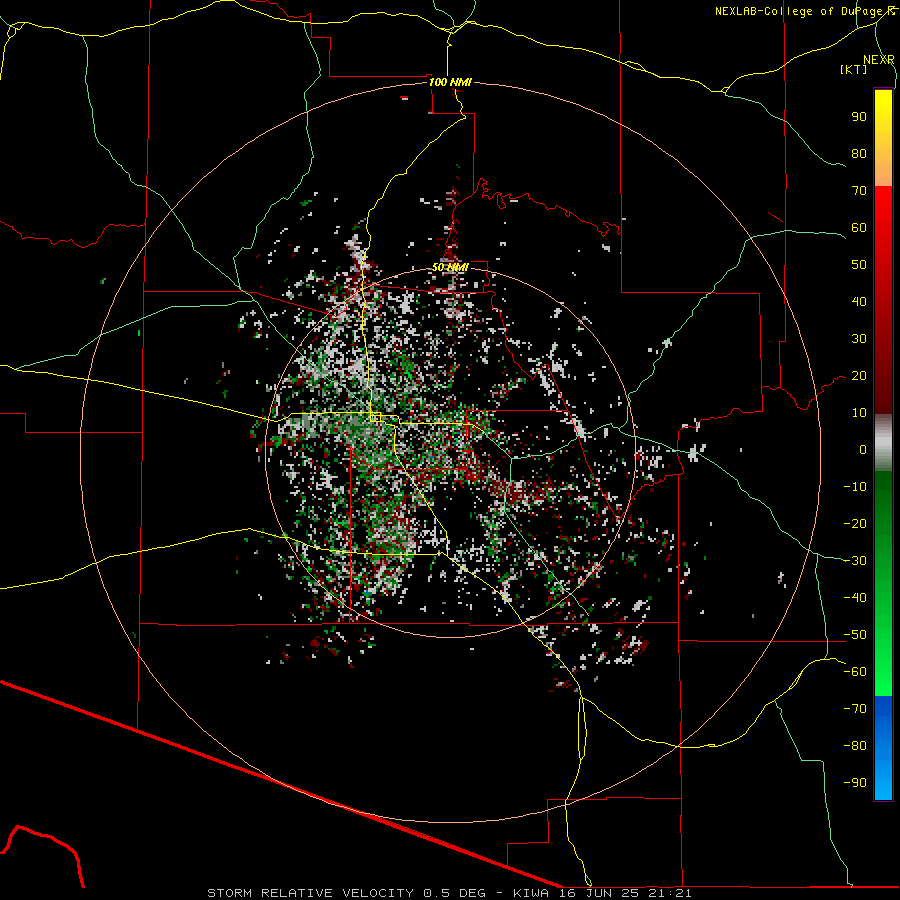Pick the gray zero-velocity segment of the color bar
900x900 pixels.
pos(883,443)
